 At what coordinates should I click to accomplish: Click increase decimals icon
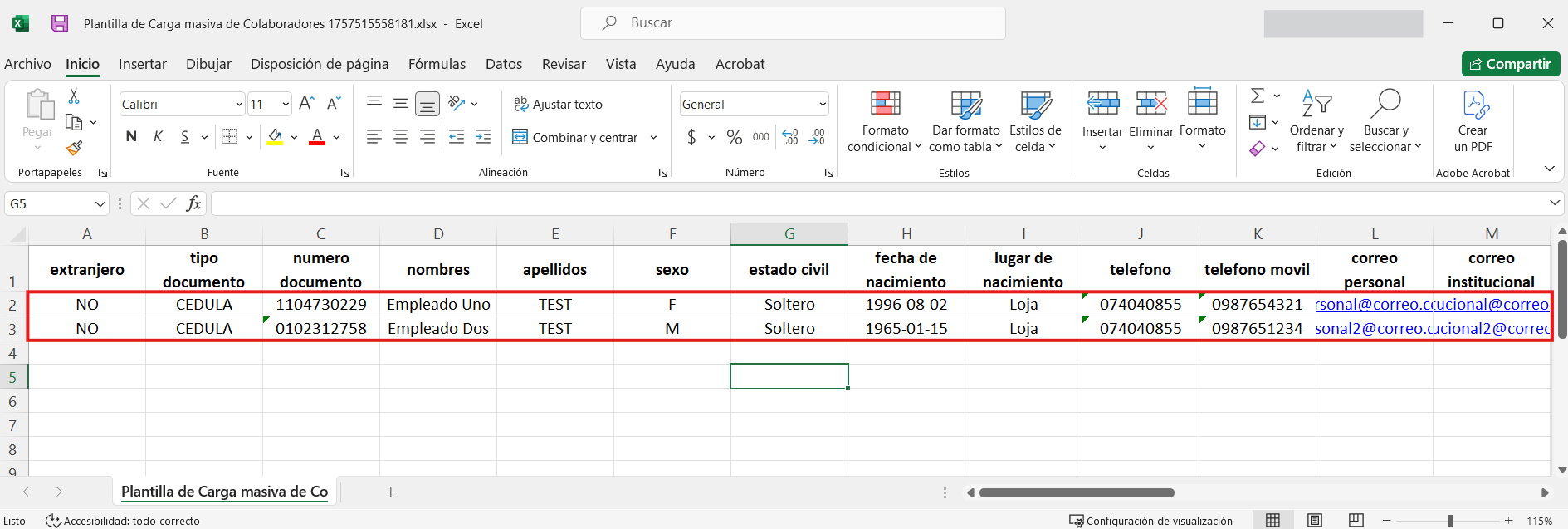[790, 137]
